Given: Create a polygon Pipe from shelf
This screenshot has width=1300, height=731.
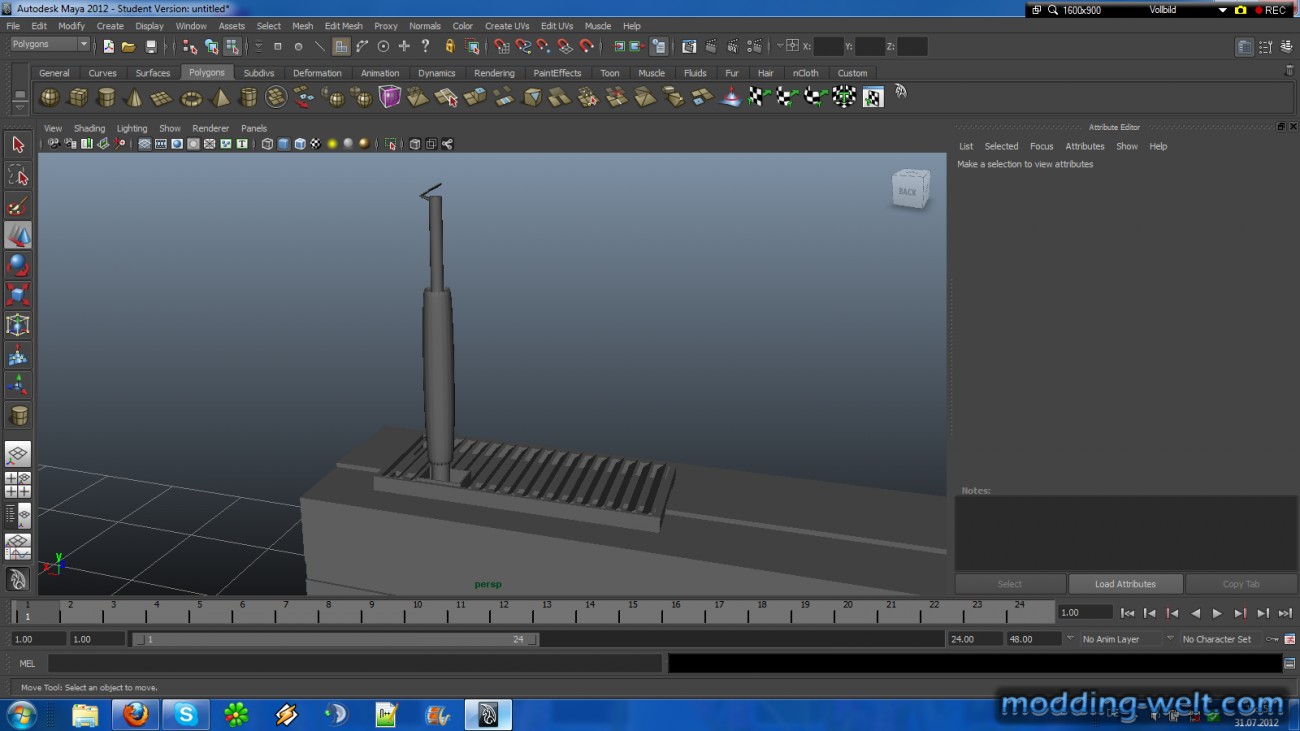Looking at the screenshot, I should click(248, 97).
